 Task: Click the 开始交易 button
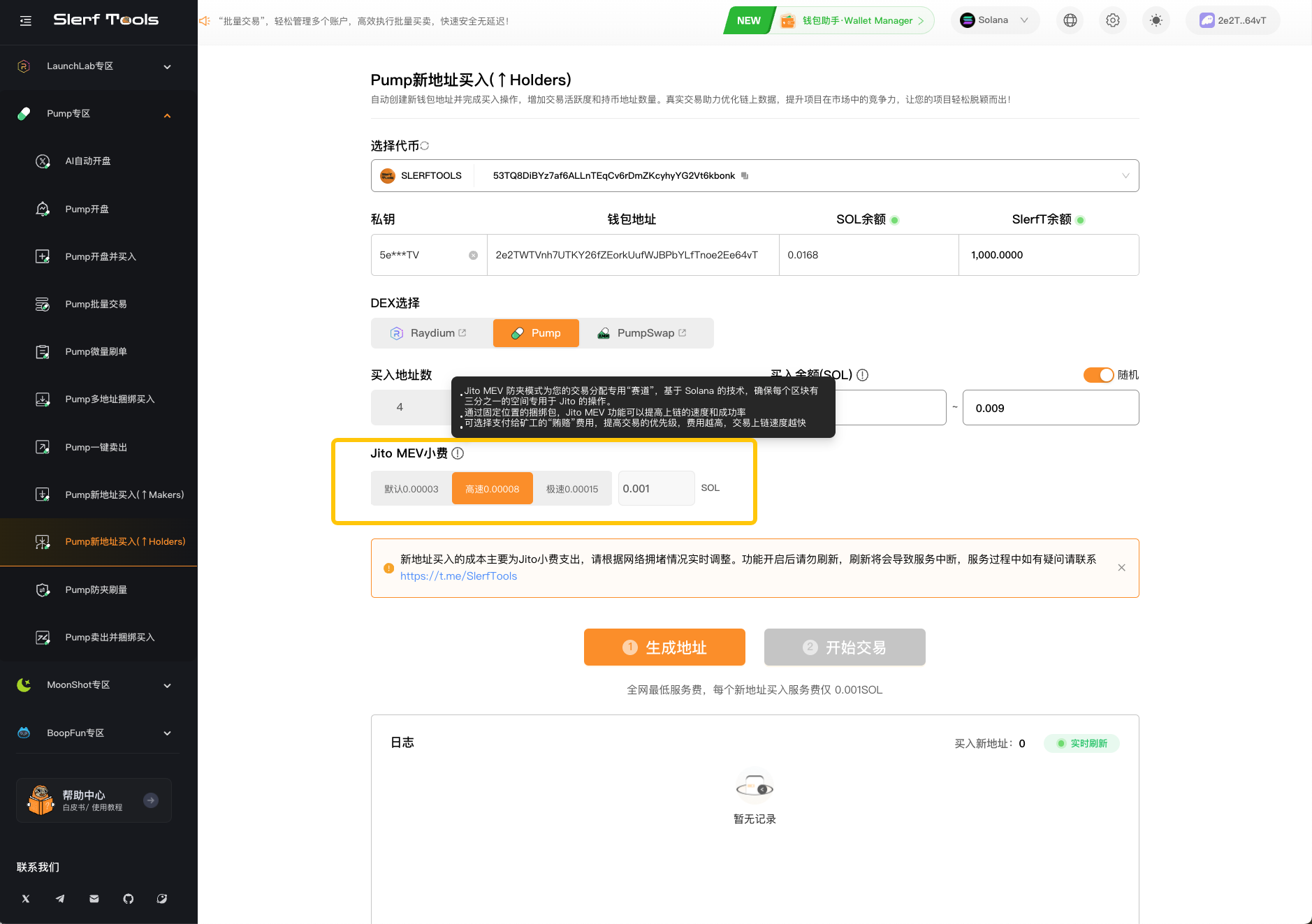click(x=845, y=647)
